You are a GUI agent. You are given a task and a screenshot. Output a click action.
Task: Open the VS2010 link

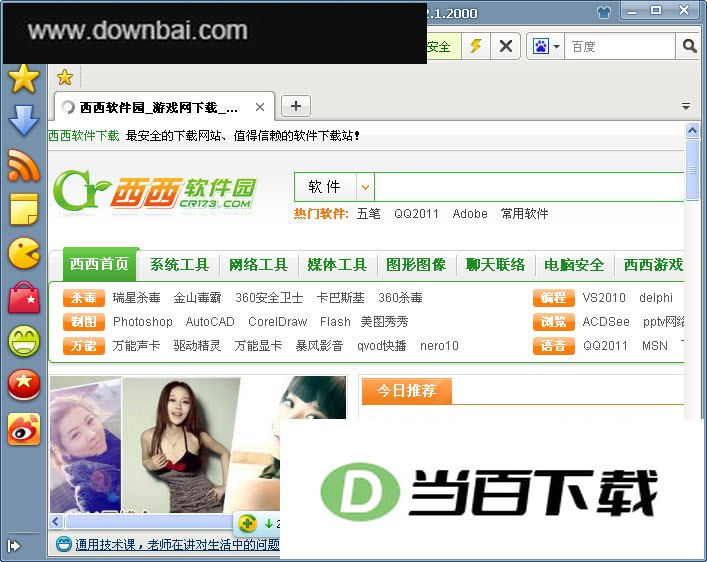click(604, 298)
